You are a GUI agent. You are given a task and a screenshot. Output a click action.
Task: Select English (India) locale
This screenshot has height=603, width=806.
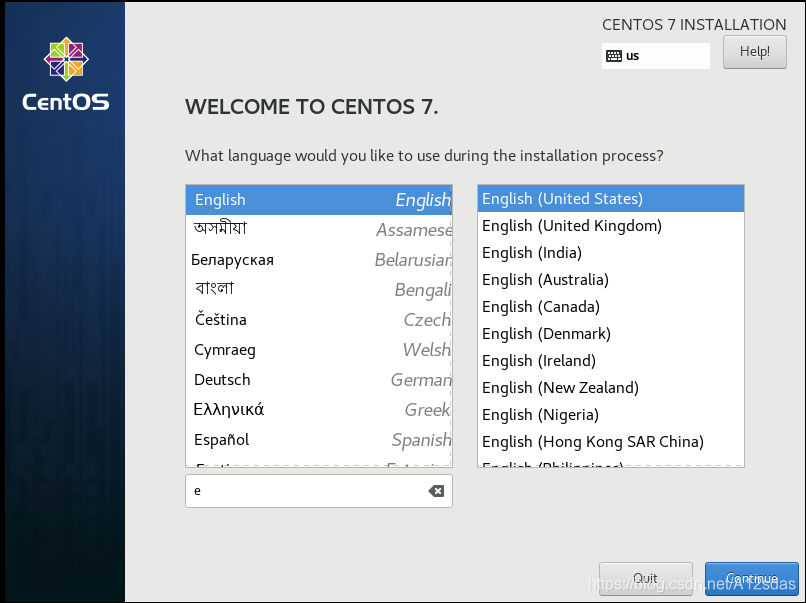[x=611, y=252]
